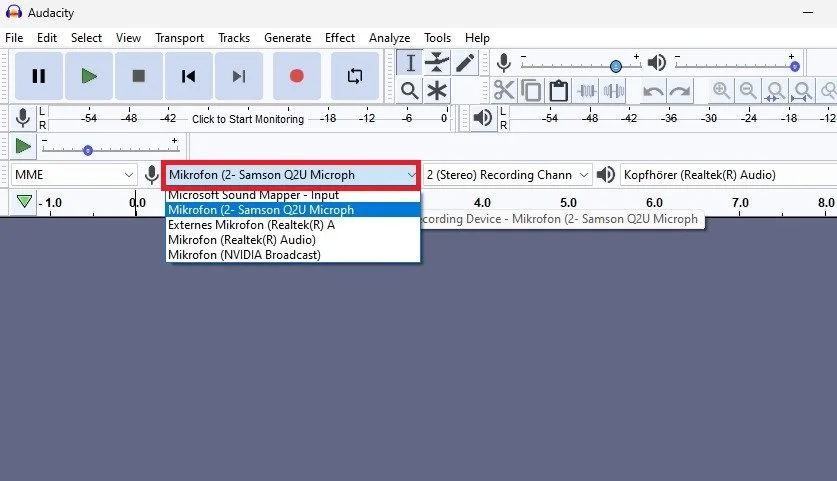Open the Help menu
Viewport: 837px width, 481px height.
477,38
